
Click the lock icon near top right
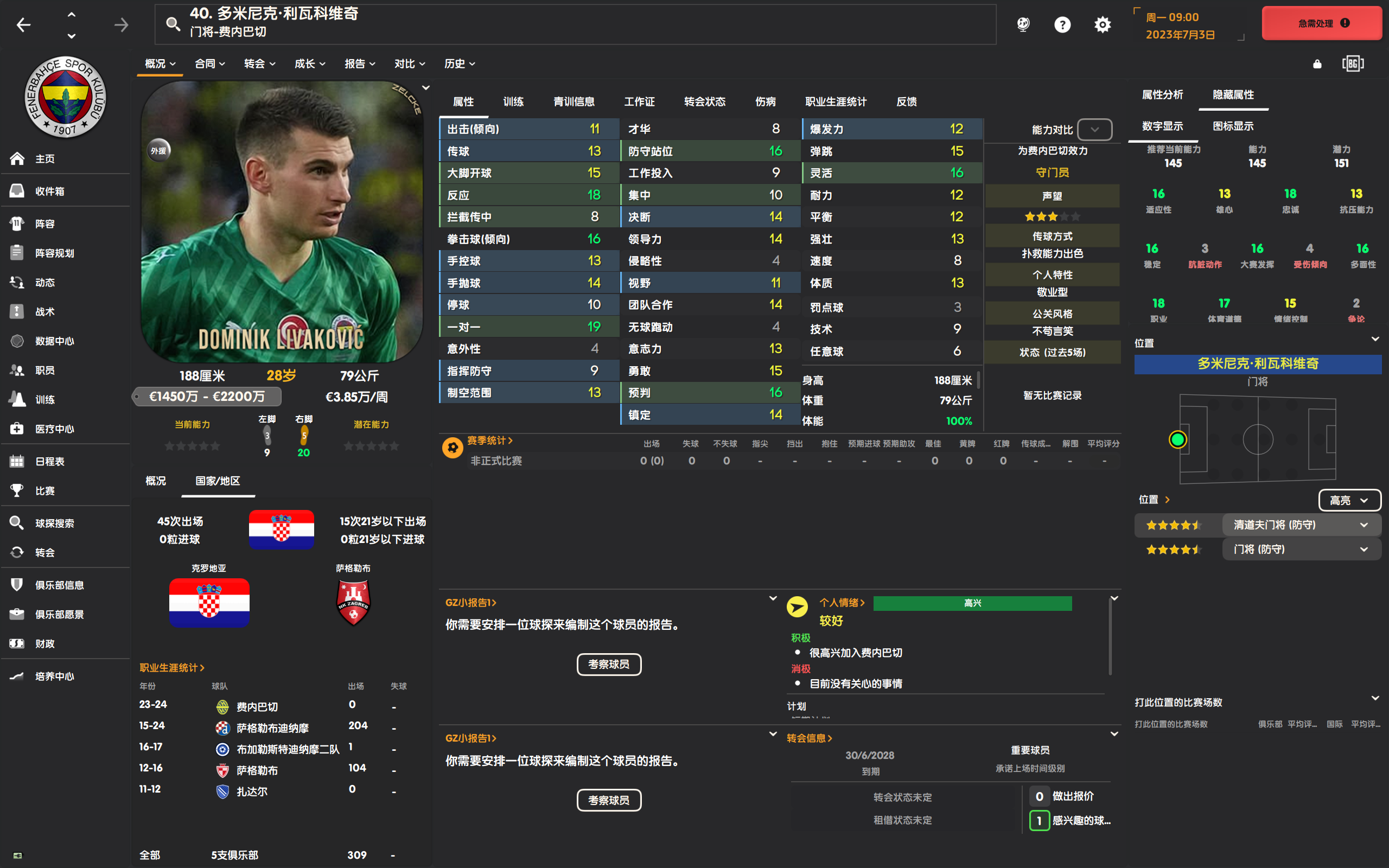point(1317,63)
